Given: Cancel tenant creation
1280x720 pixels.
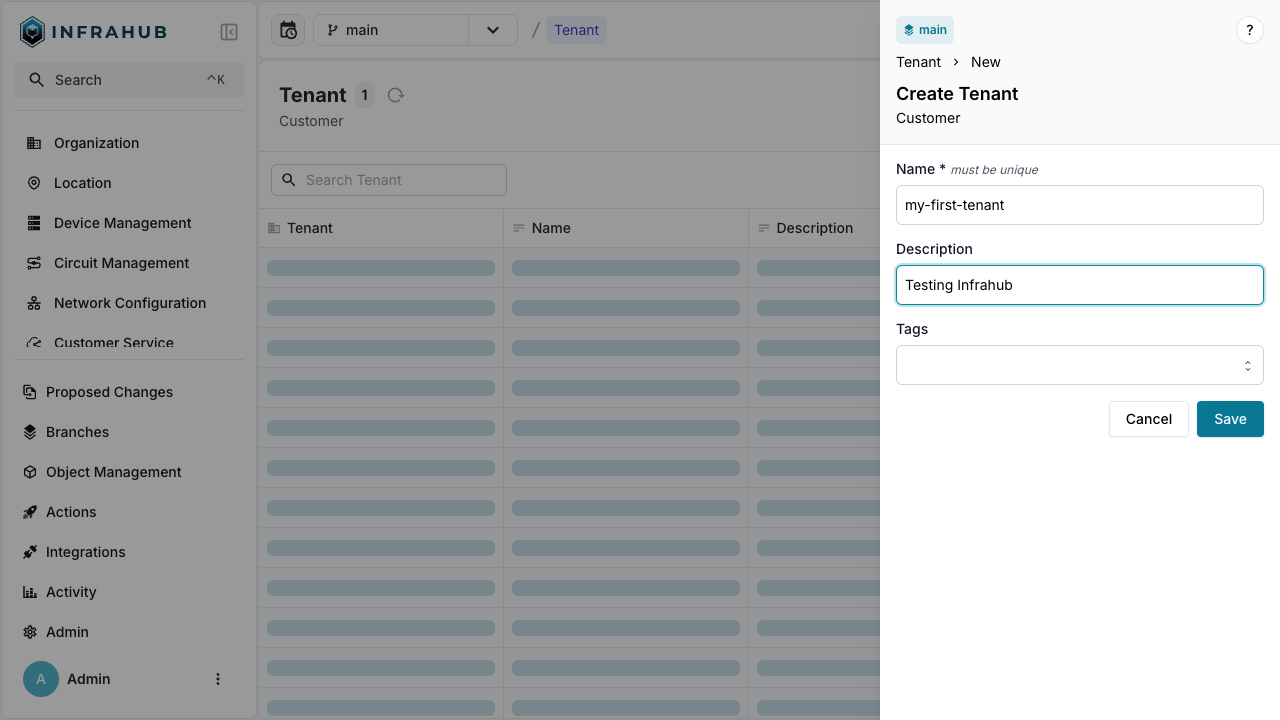Looking at the screenshot, I should (1148, 419).
